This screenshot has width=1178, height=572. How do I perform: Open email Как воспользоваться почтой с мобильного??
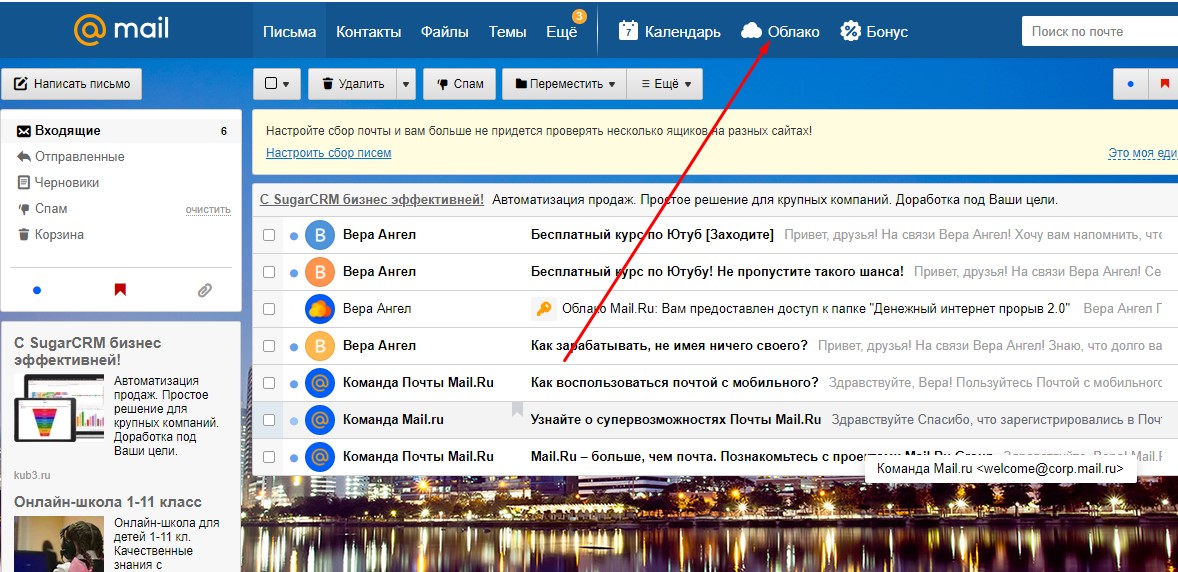[675, 383]
